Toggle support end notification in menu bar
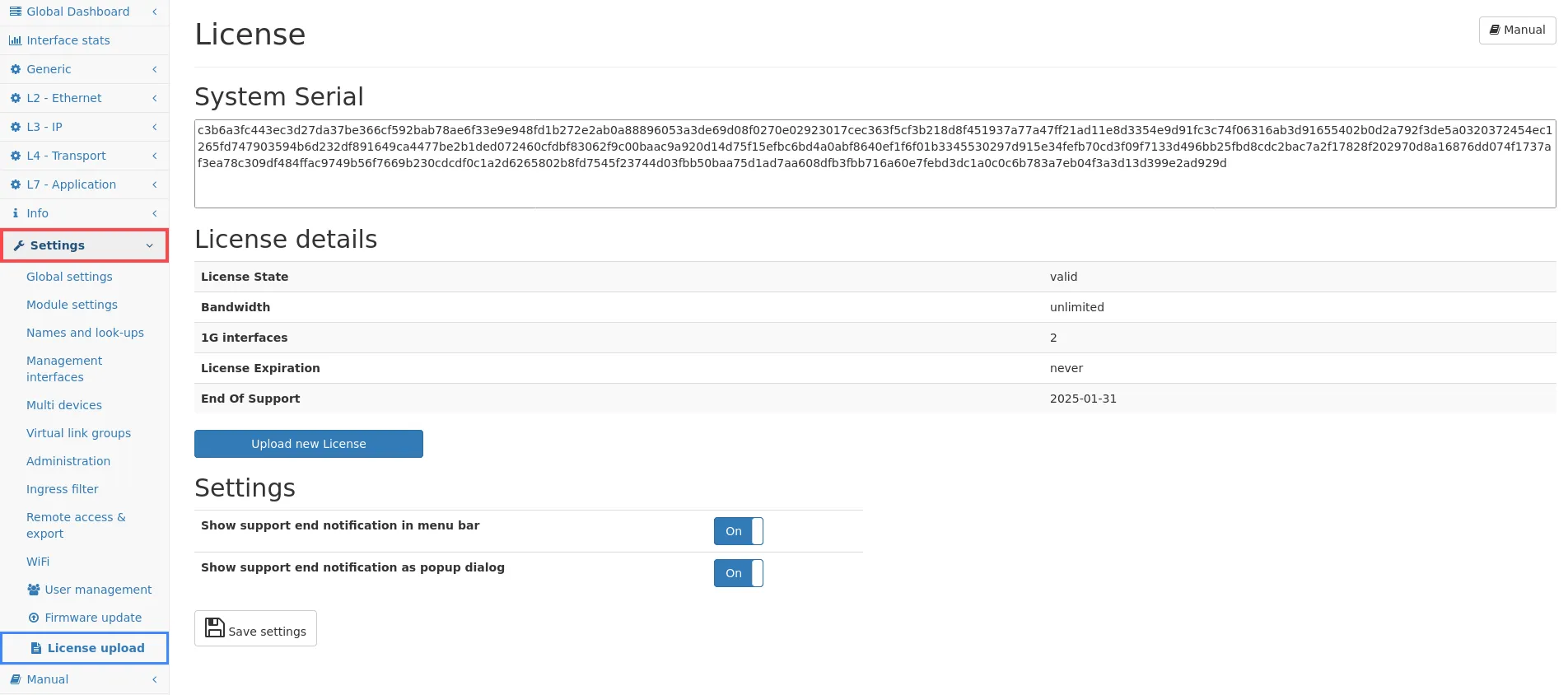The image size is (1568, 695). [x=738, y=531]
